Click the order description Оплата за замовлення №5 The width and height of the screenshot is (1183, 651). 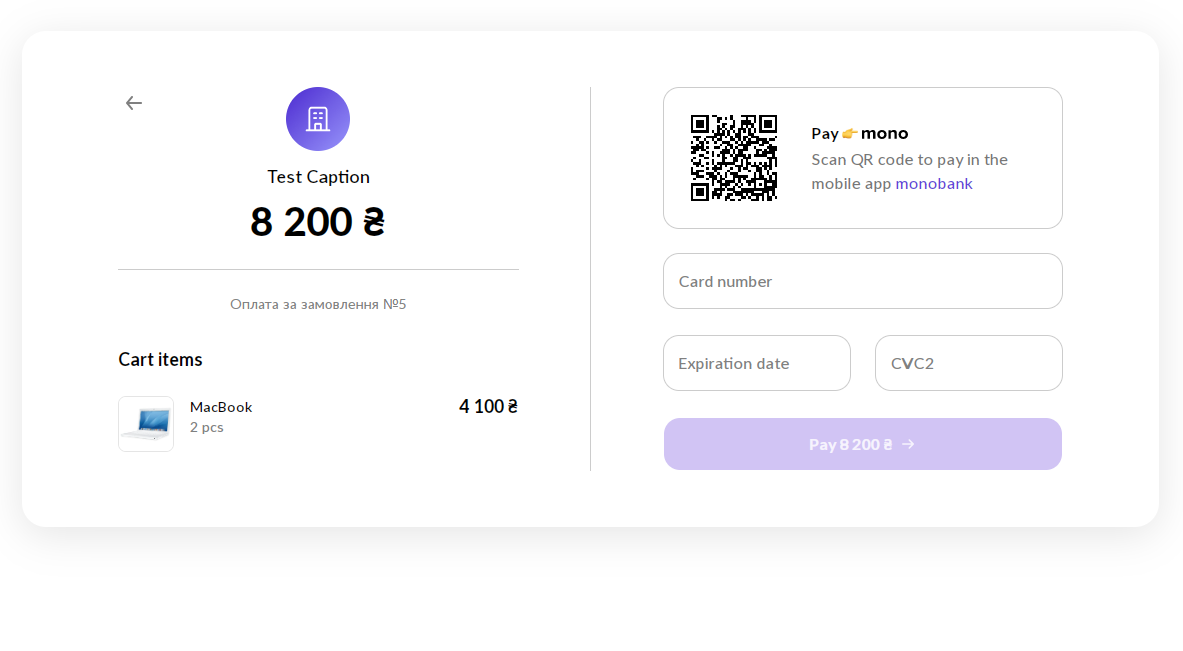[318, 304]
